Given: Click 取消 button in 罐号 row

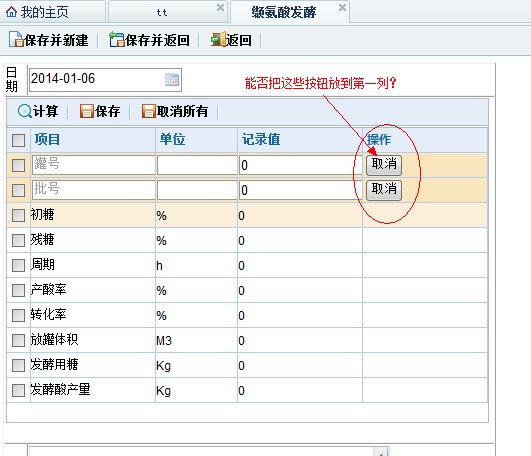Looking at the screenshot, I should [384, 165].
